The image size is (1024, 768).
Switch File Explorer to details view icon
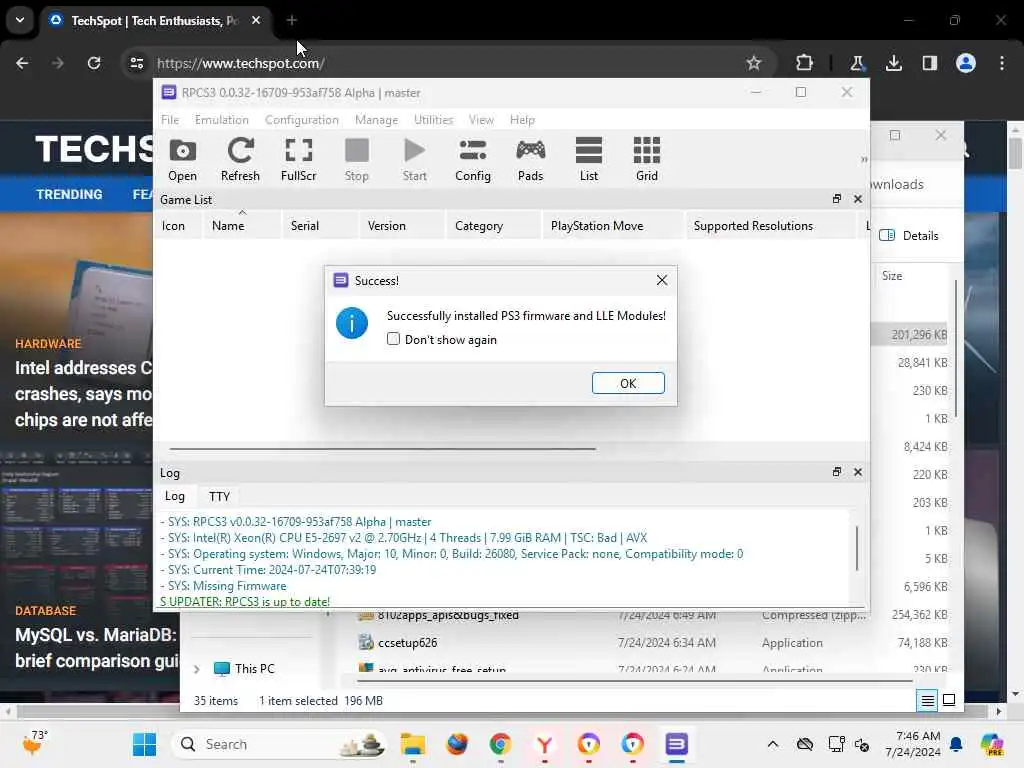tap(927, 700)
